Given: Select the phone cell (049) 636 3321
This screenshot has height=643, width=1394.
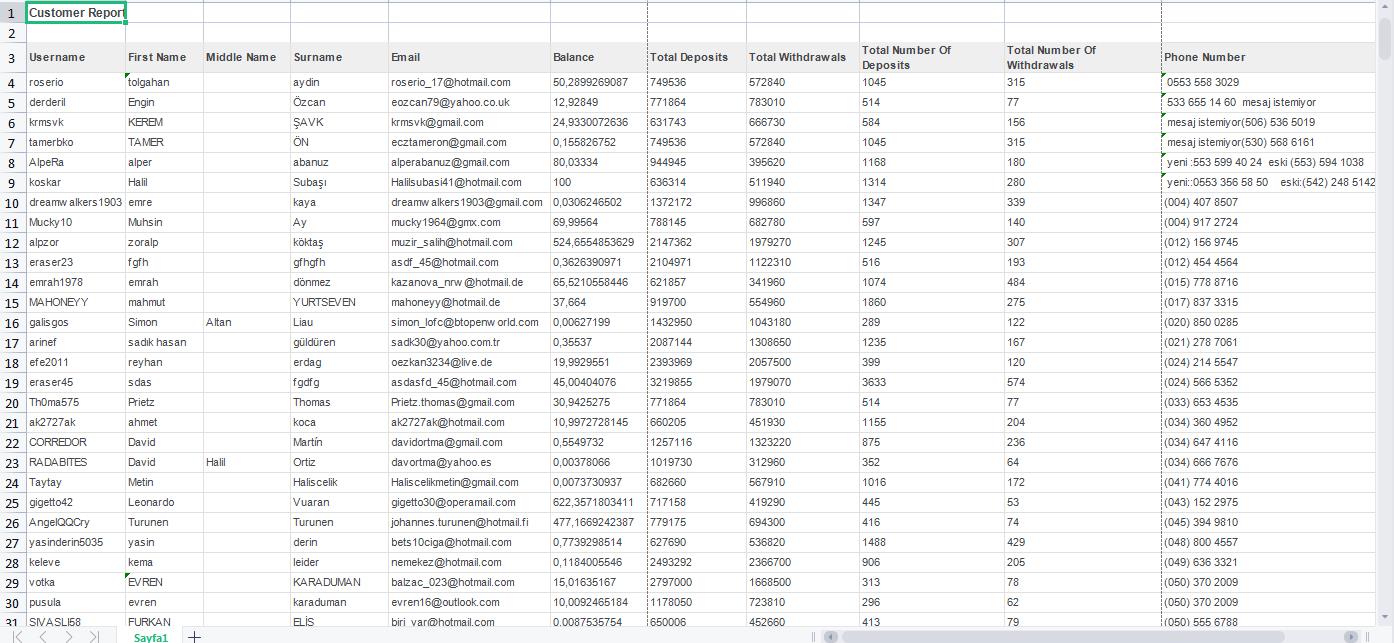Looking at the screenshot, I should point(1269,562).
